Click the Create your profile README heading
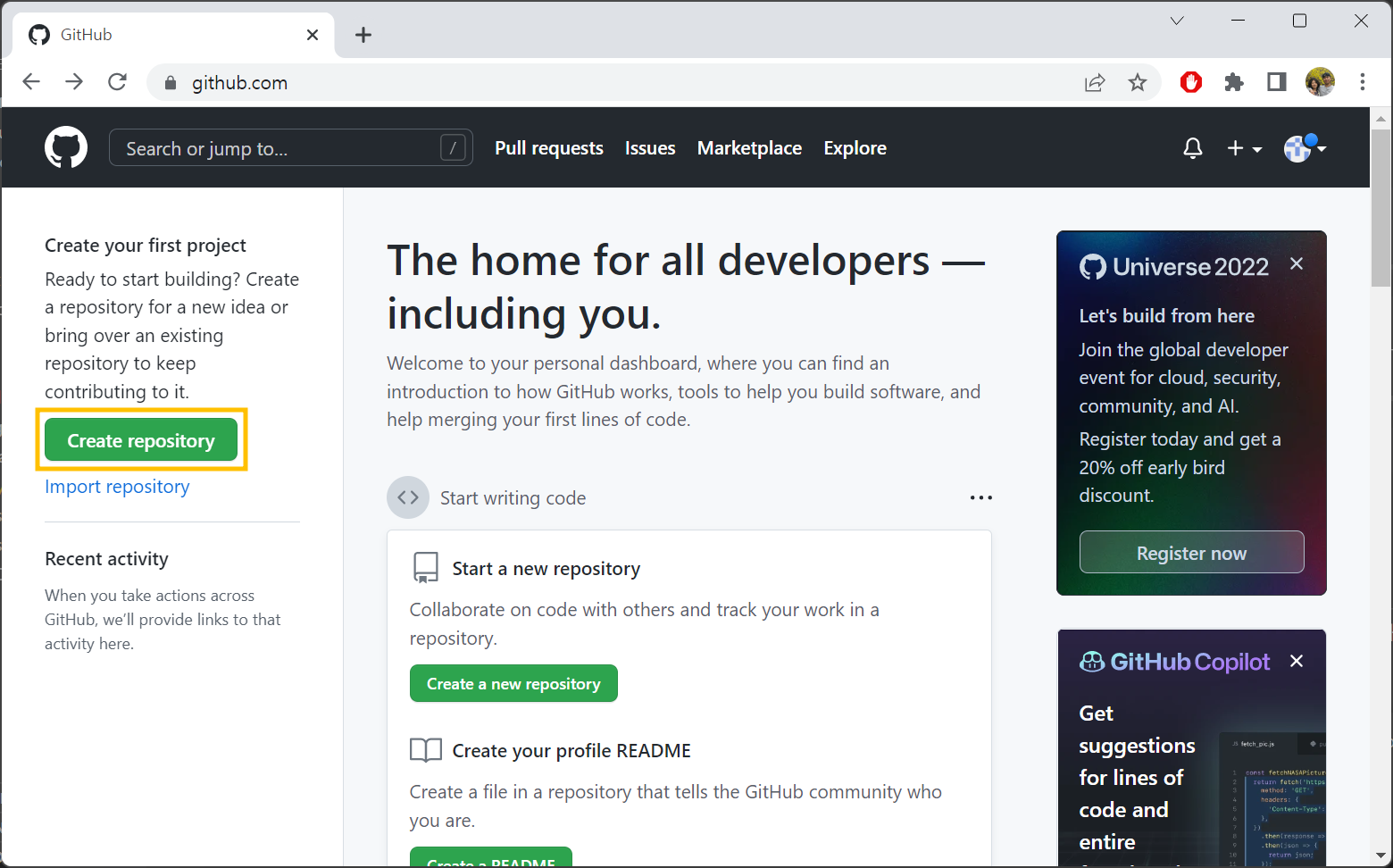 click(x=571, y=751)
